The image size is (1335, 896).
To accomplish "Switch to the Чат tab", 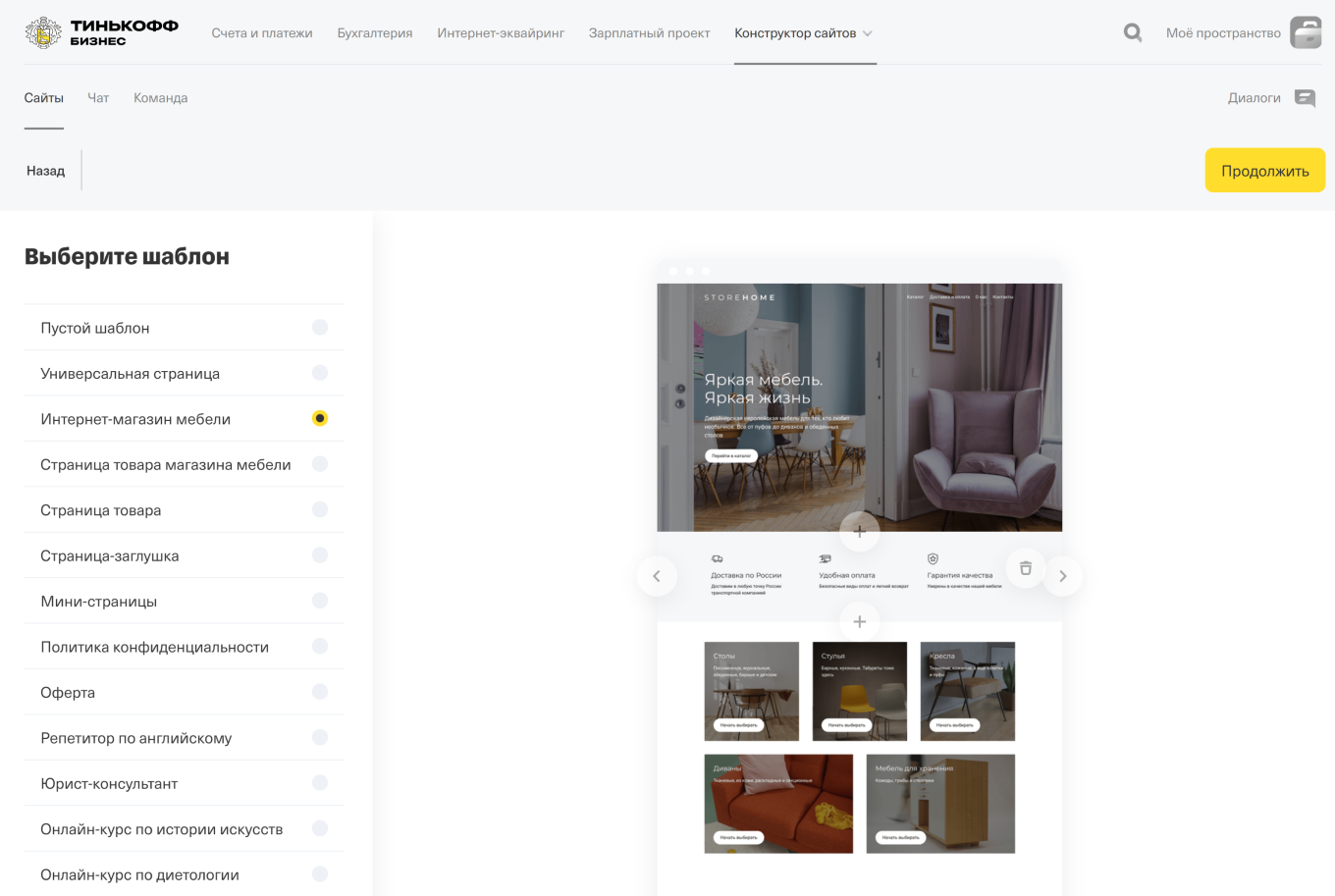I will pyautogui.click(x=98, y=98).
